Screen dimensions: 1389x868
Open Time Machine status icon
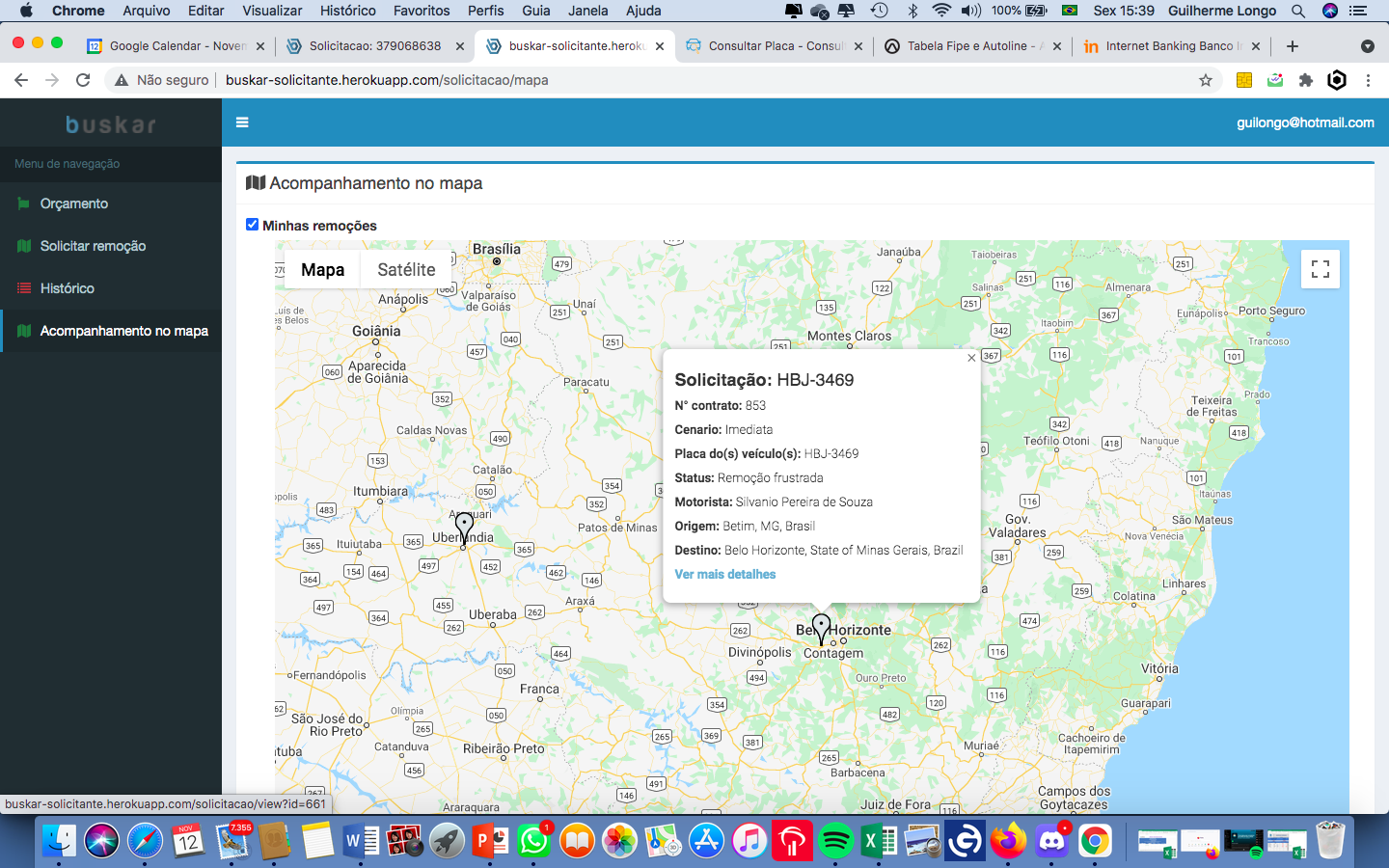880,11
